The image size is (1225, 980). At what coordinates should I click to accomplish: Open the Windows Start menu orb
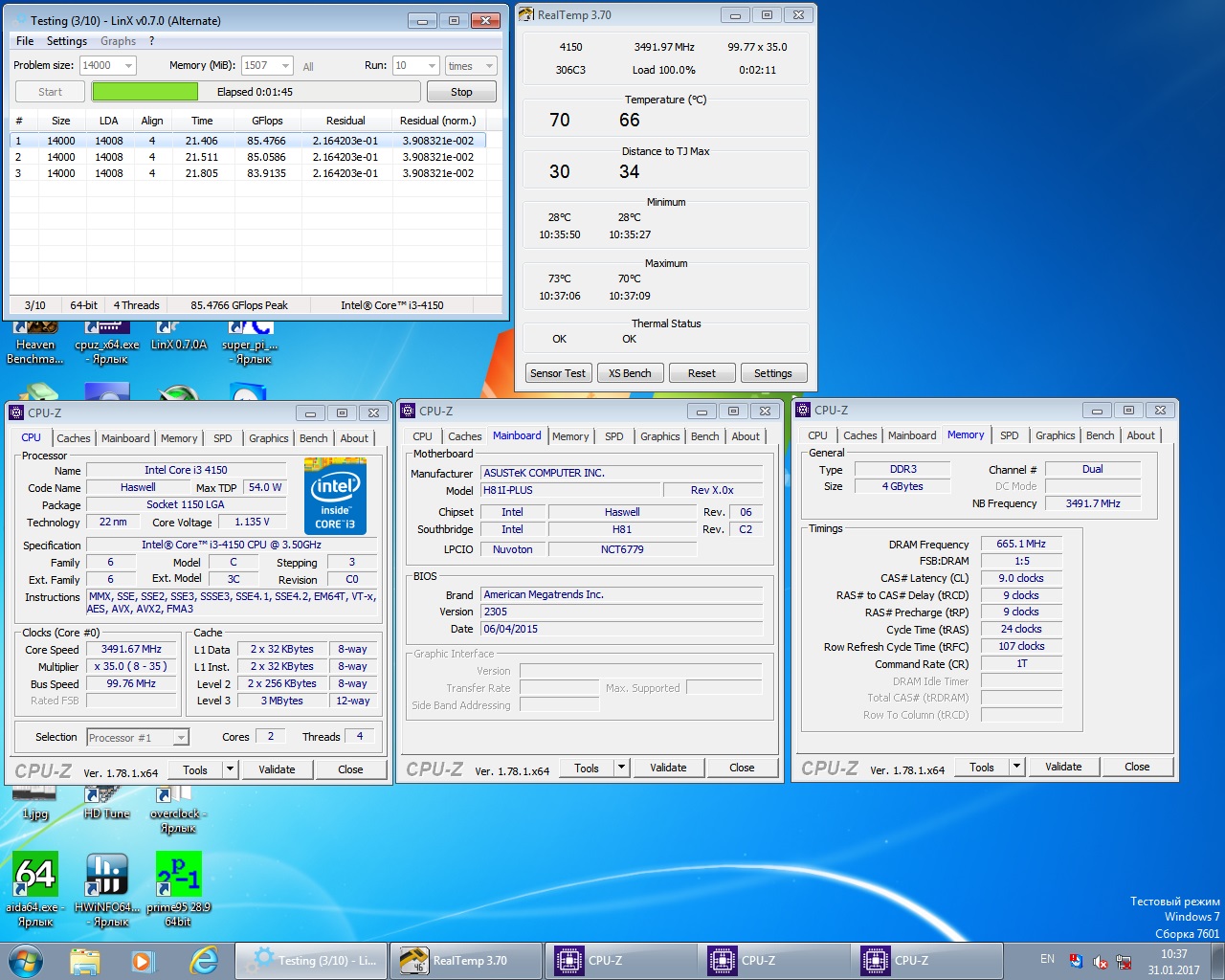coord(25,960)
